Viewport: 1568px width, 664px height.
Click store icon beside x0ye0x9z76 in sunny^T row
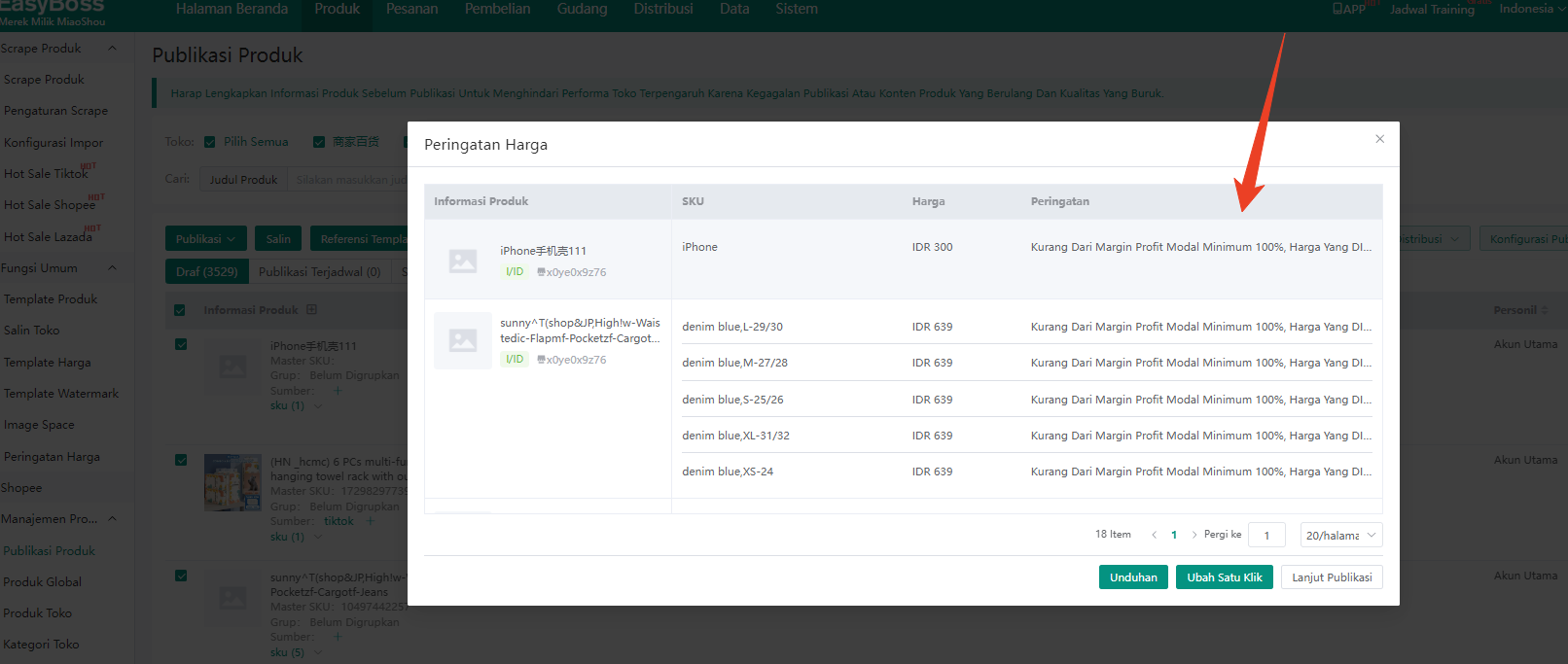click(541, 360)
